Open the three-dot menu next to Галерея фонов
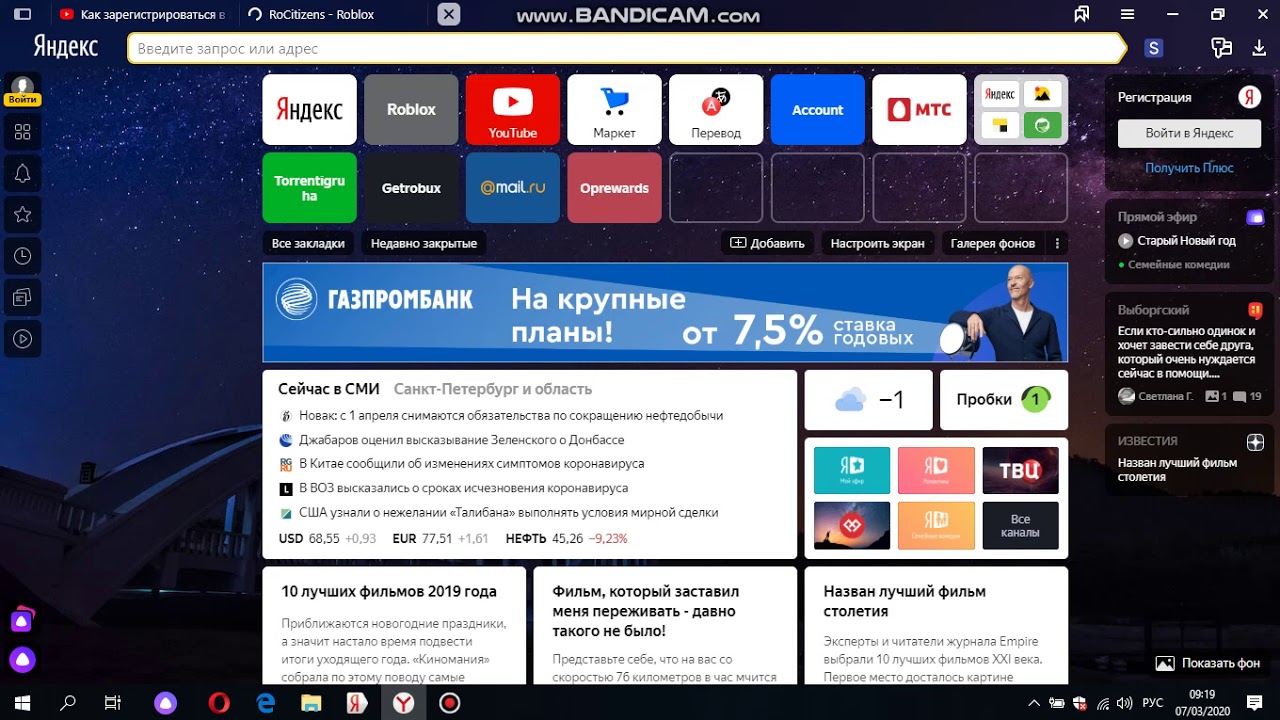 click(x=1057, y=243)
